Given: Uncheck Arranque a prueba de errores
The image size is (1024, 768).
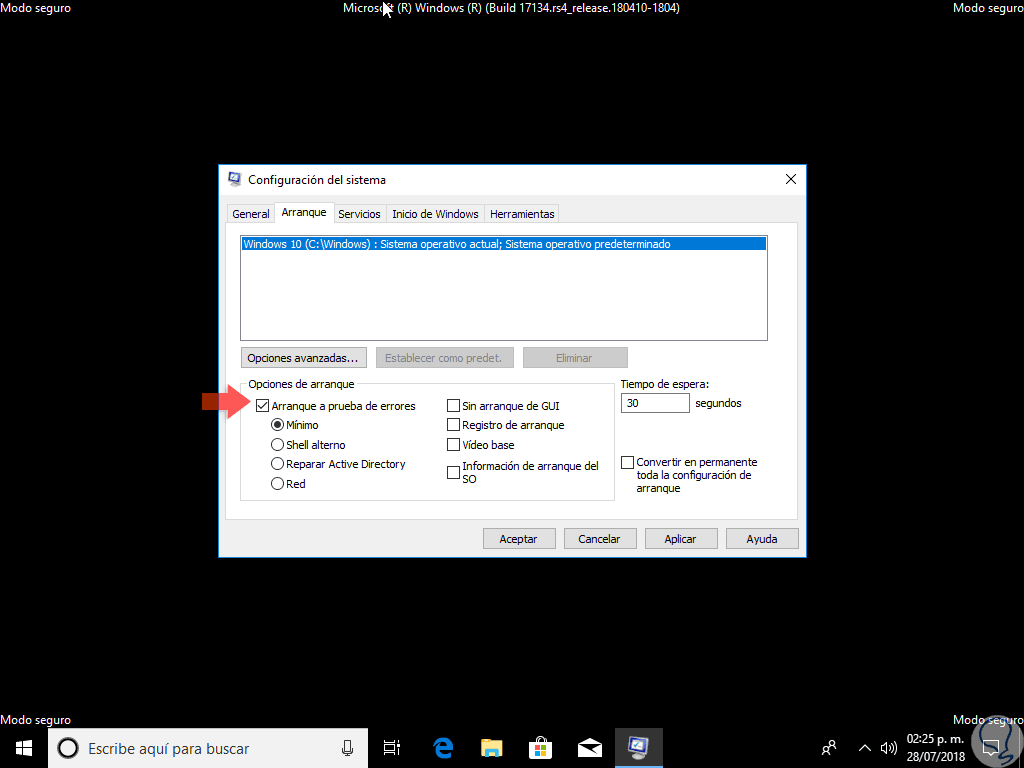Looking at the screenshot, I should point(263,406).
